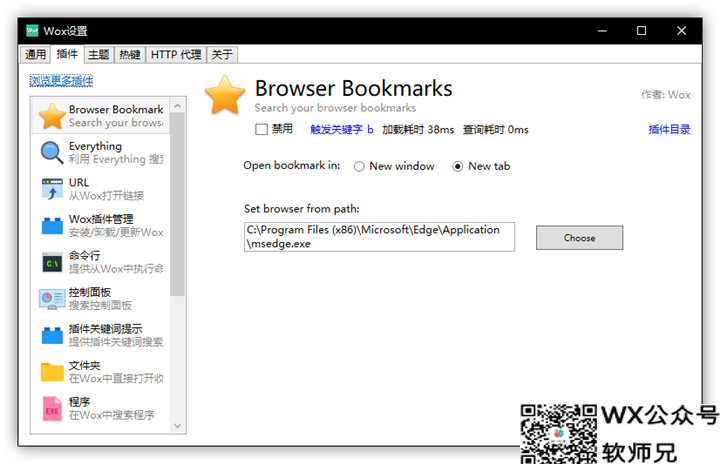Select the 程序 pink EXE icon

tap(52, 408)
